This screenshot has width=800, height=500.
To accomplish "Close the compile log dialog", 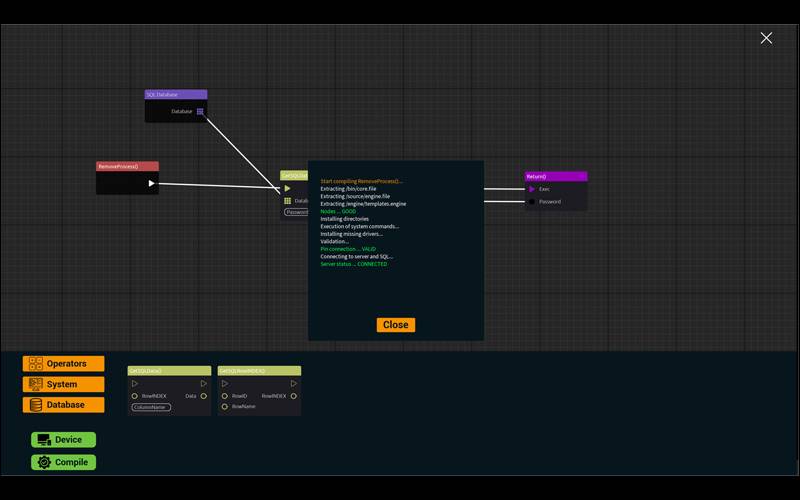I will (395, 325).
